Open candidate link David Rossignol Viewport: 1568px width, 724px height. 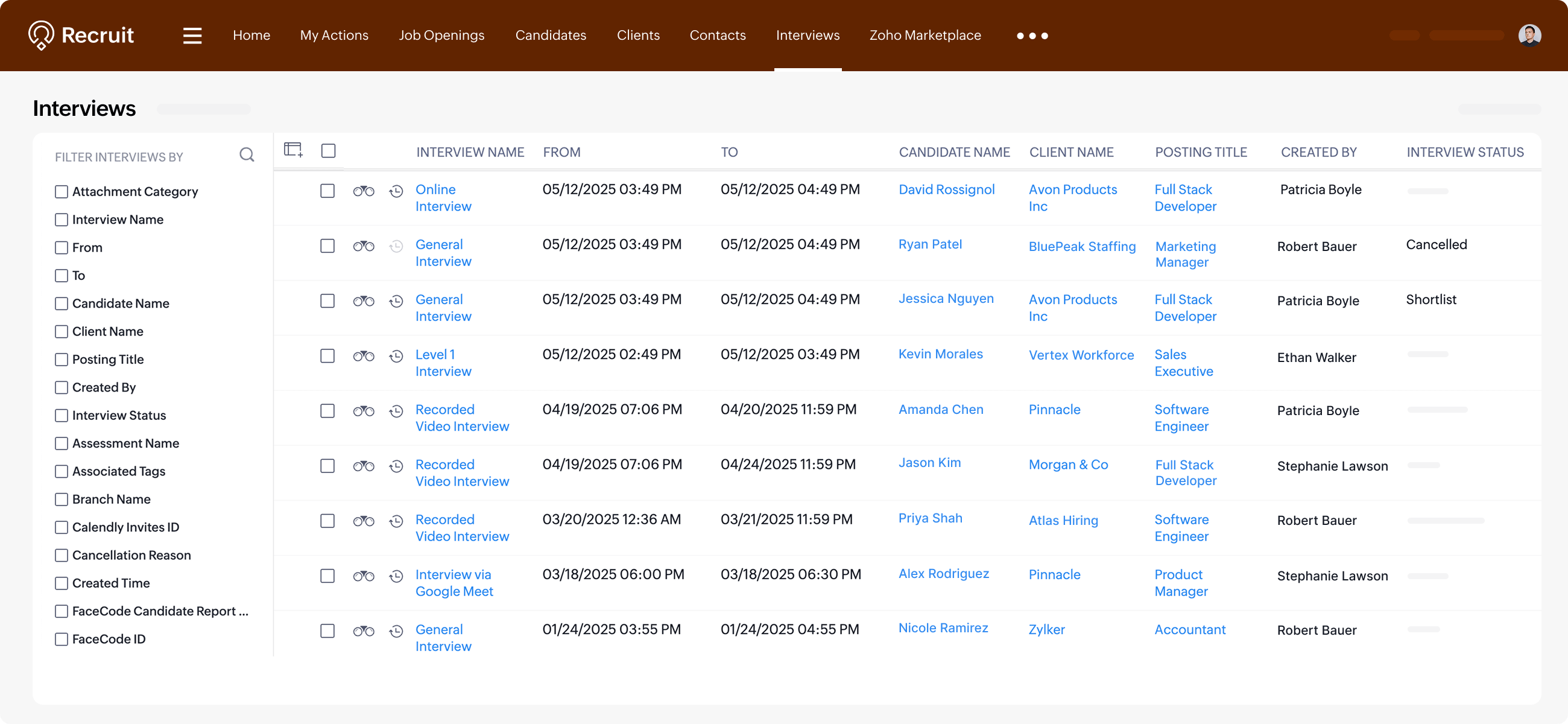click(946, 189)
